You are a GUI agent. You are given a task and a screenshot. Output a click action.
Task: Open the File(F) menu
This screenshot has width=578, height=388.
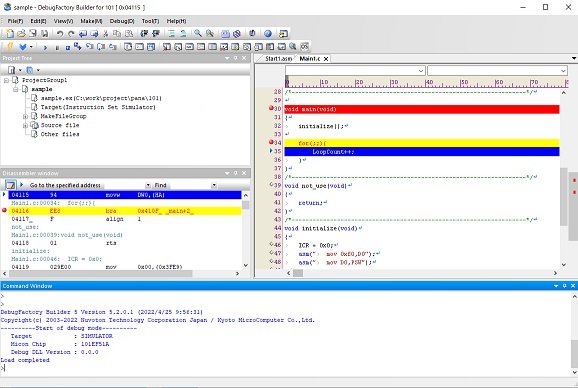click(x=15, y=21)
